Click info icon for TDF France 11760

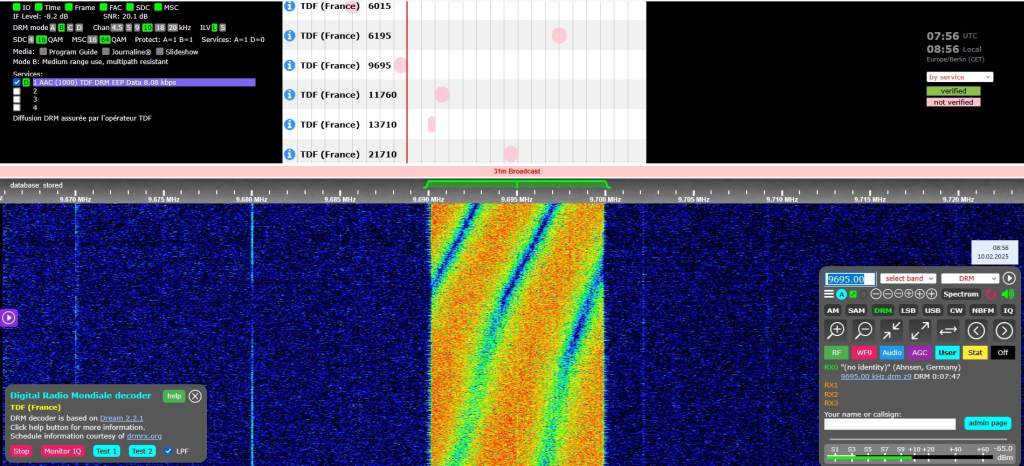click(290, 95)
